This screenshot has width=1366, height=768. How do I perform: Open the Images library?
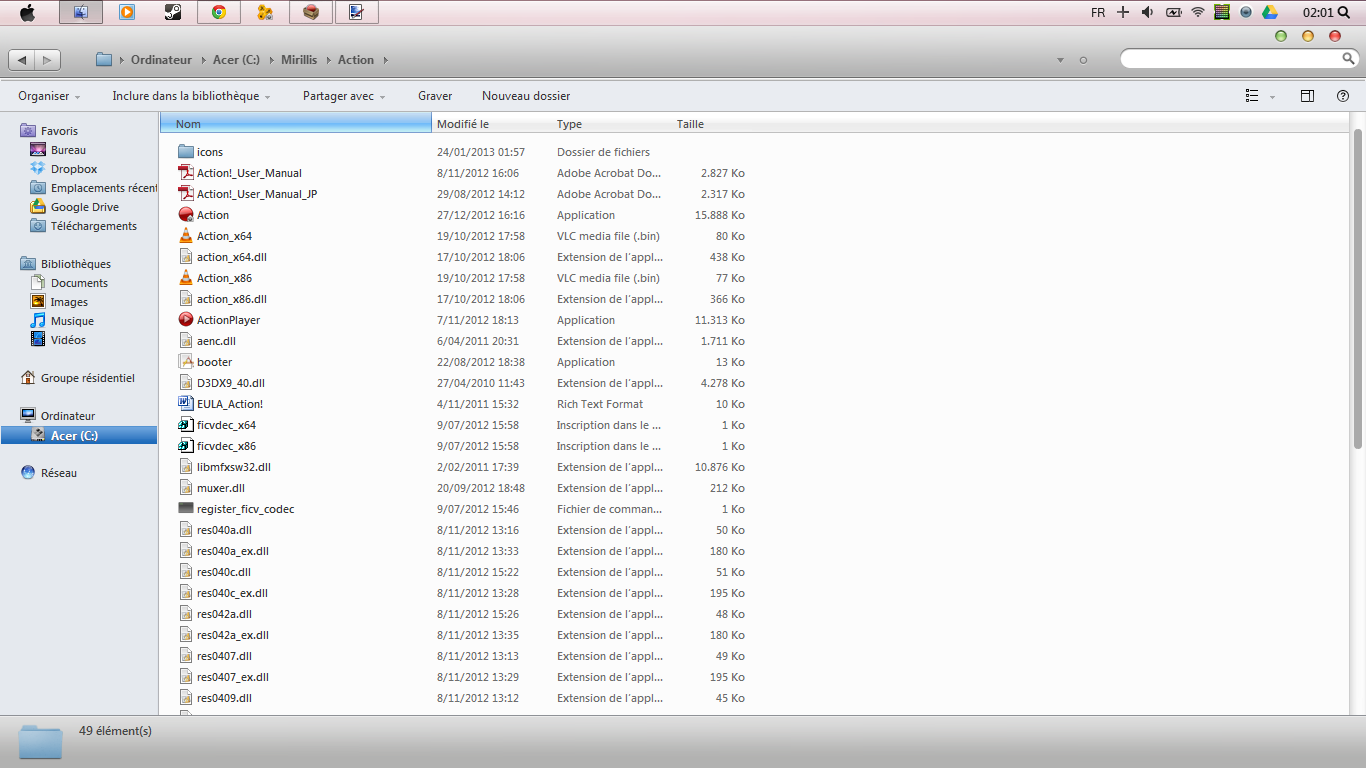69,302
